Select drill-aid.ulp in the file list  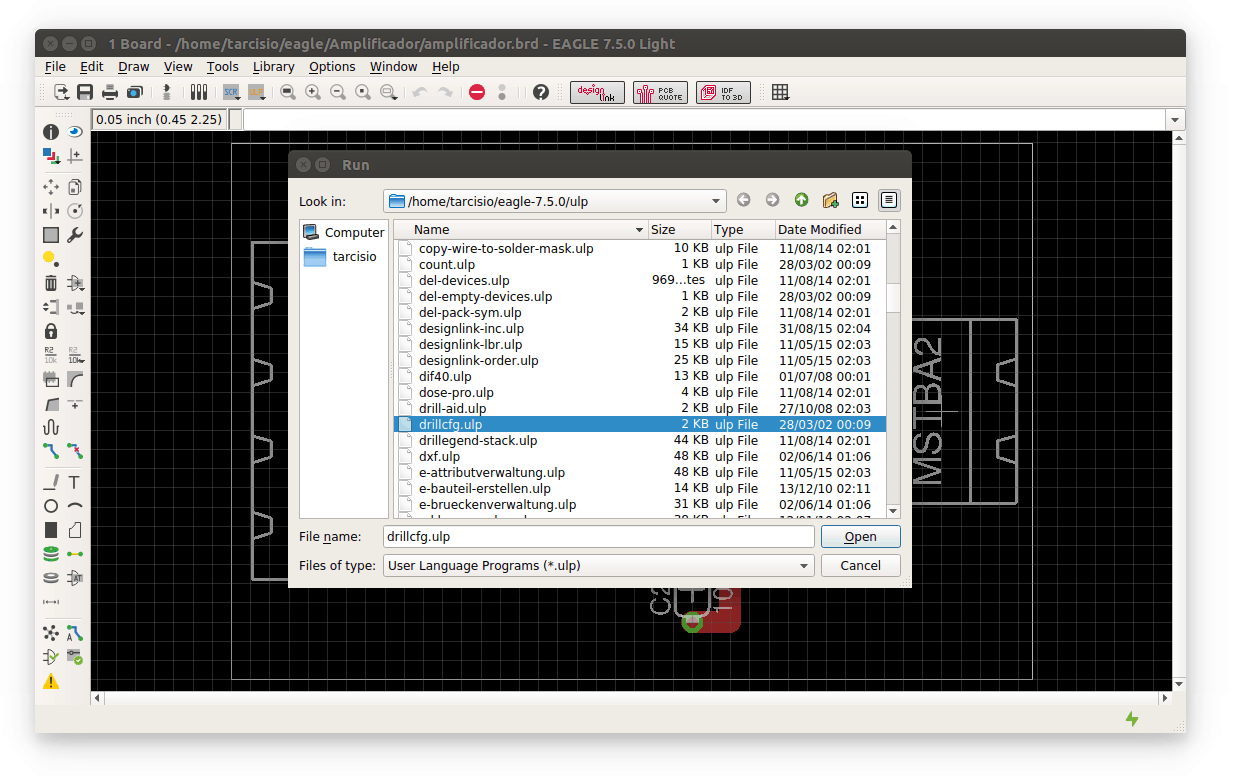[452, 408]
